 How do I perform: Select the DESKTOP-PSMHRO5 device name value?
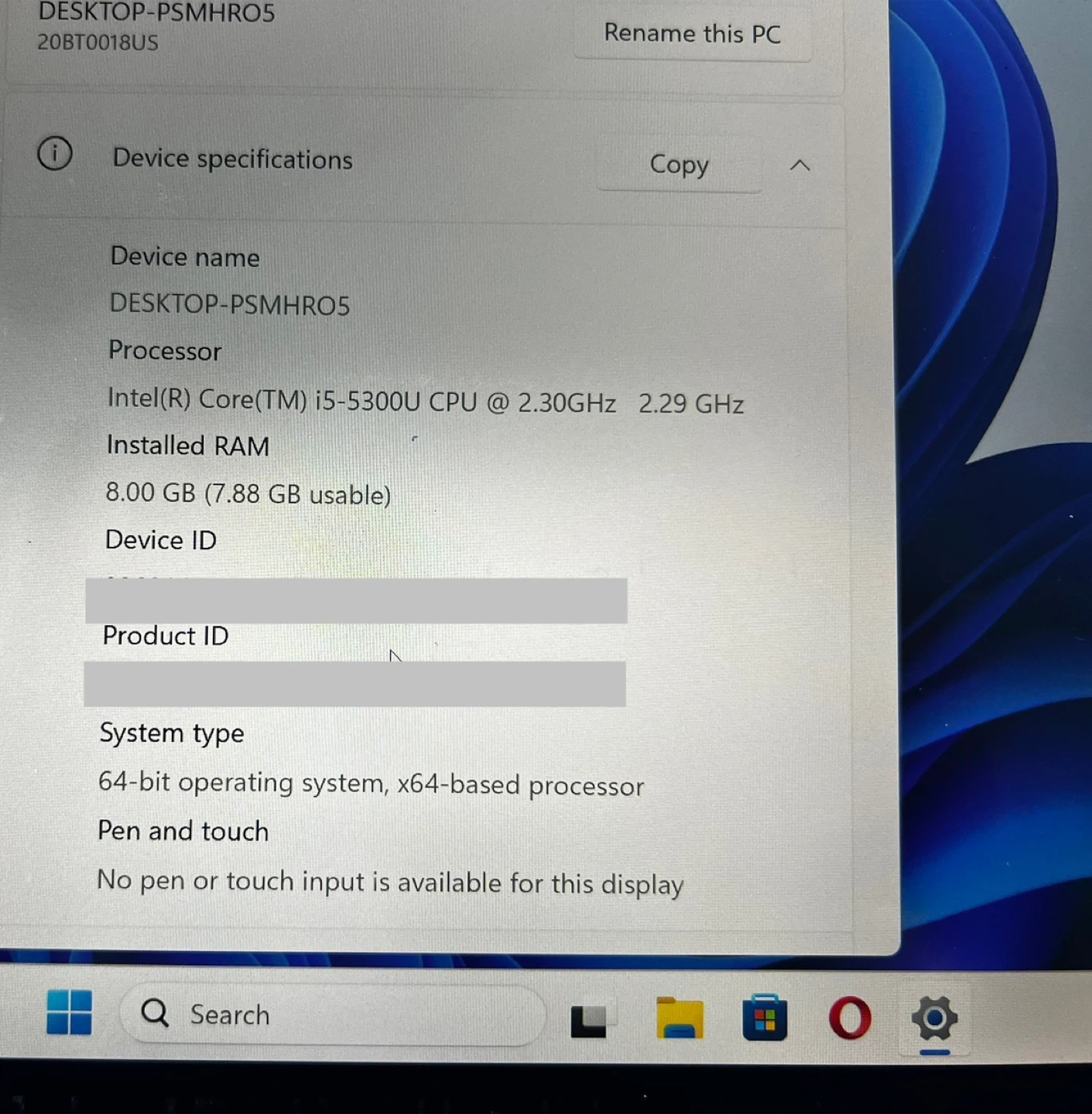(x=230, y=305)
